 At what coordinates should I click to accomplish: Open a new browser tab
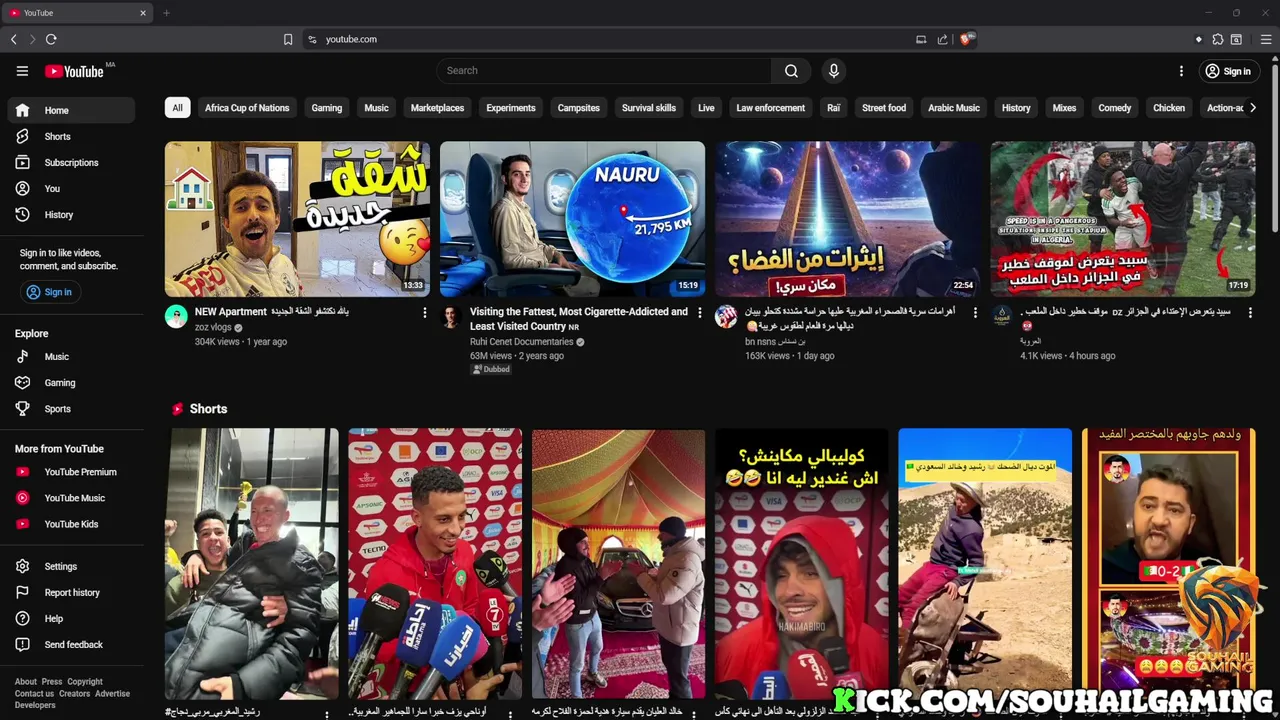click(x=166, y=13)
